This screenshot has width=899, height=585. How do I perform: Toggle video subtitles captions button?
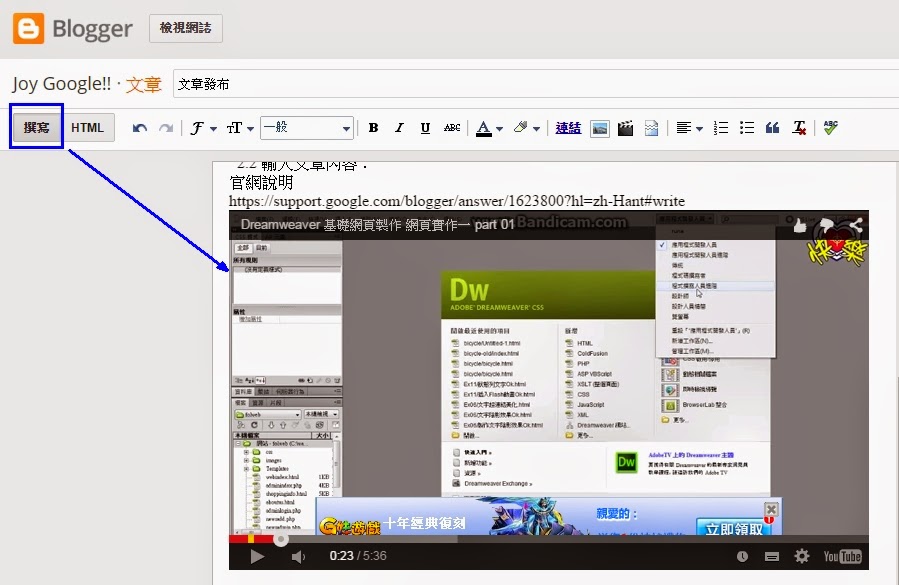pyautogui.click(x=772, y=556)
